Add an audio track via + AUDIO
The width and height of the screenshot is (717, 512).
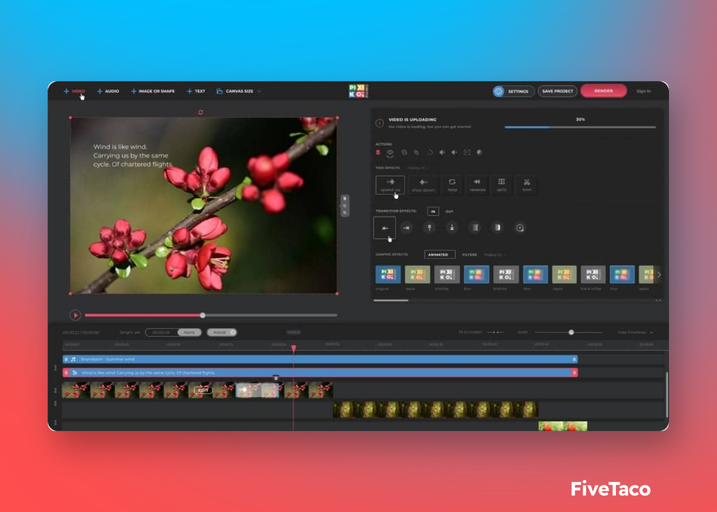(x=108, y=91)
